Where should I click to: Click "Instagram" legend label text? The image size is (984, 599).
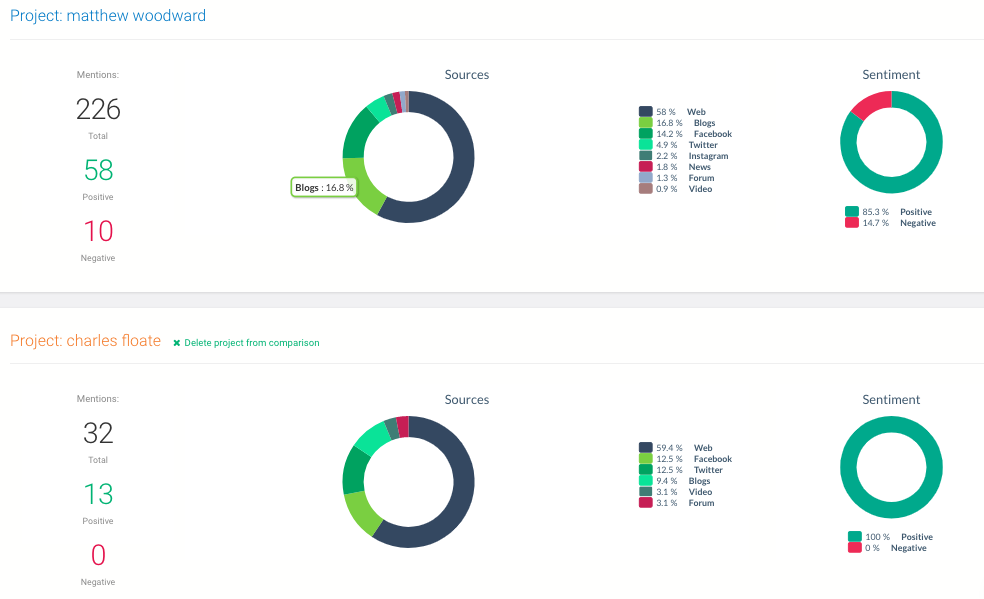(709, 156)
